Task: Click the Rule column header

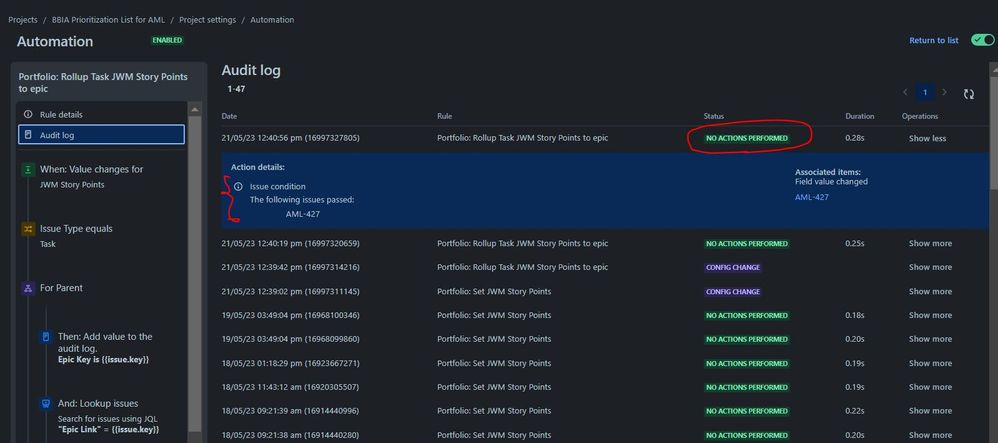Action: click(444, 116)
